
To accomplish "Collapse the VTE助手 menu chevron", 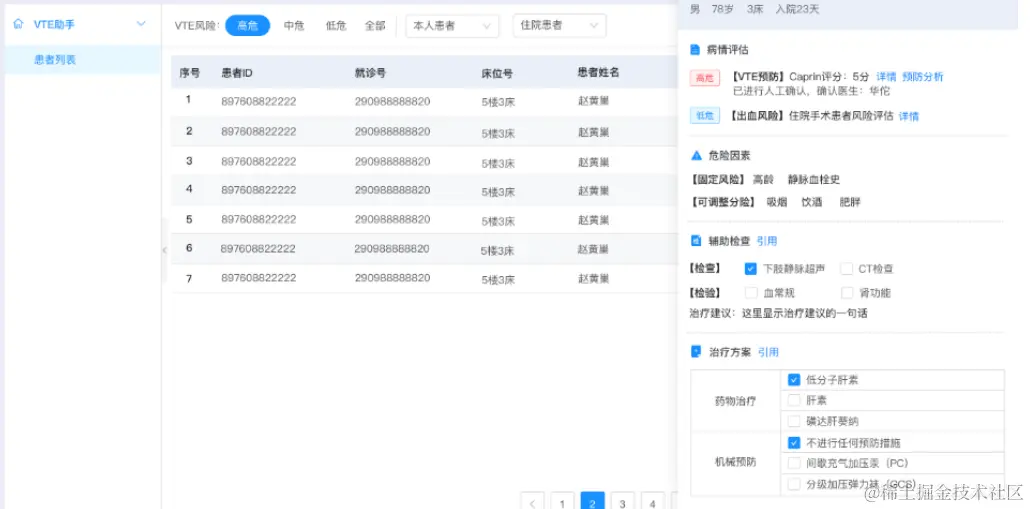I will pyautogui.click(x=141, y=24).
